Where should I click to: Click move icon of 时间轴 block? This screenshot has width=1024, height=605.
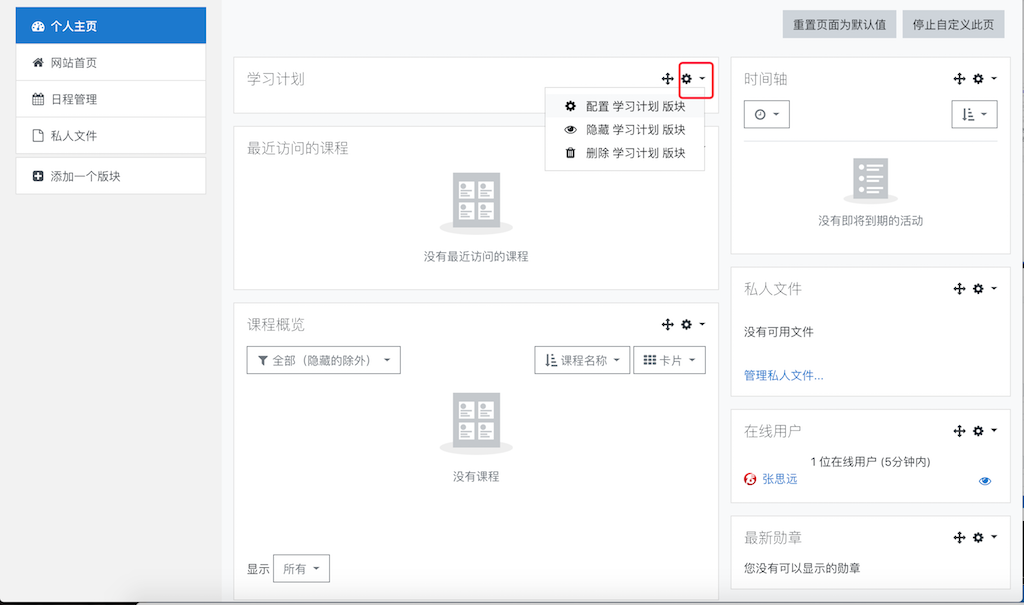959,79
